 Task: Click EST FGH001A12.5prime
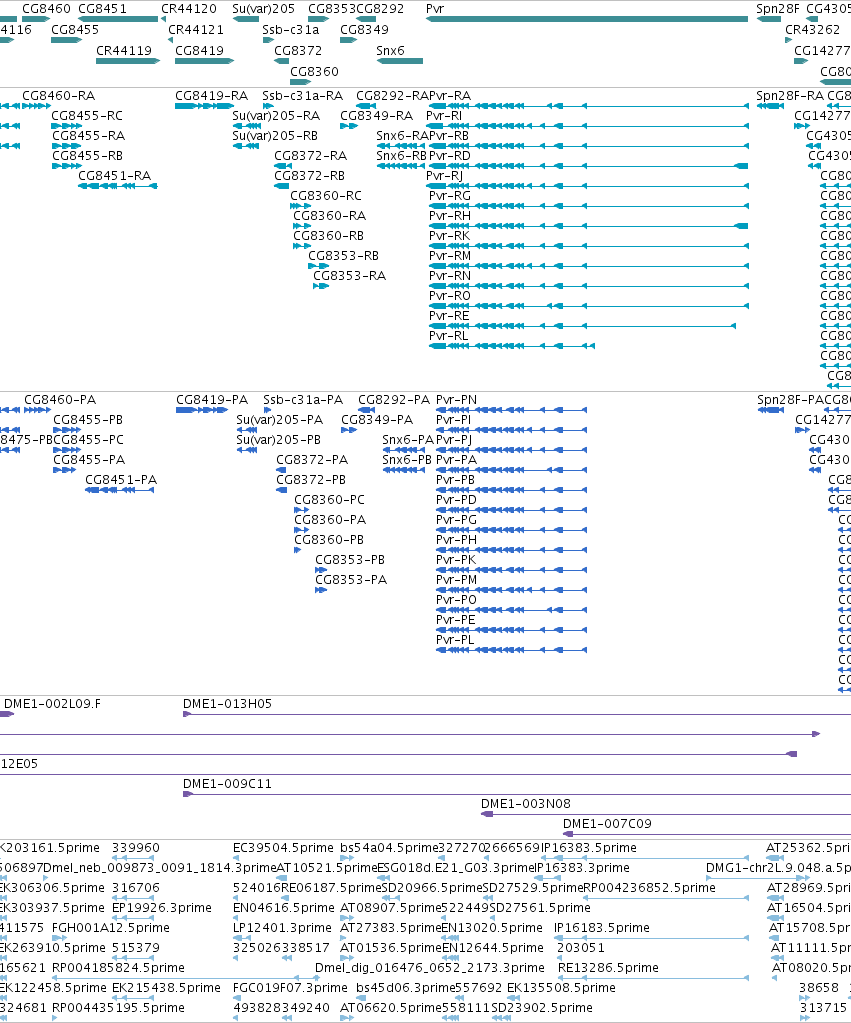pyautogui.click(x=111, y=928)
